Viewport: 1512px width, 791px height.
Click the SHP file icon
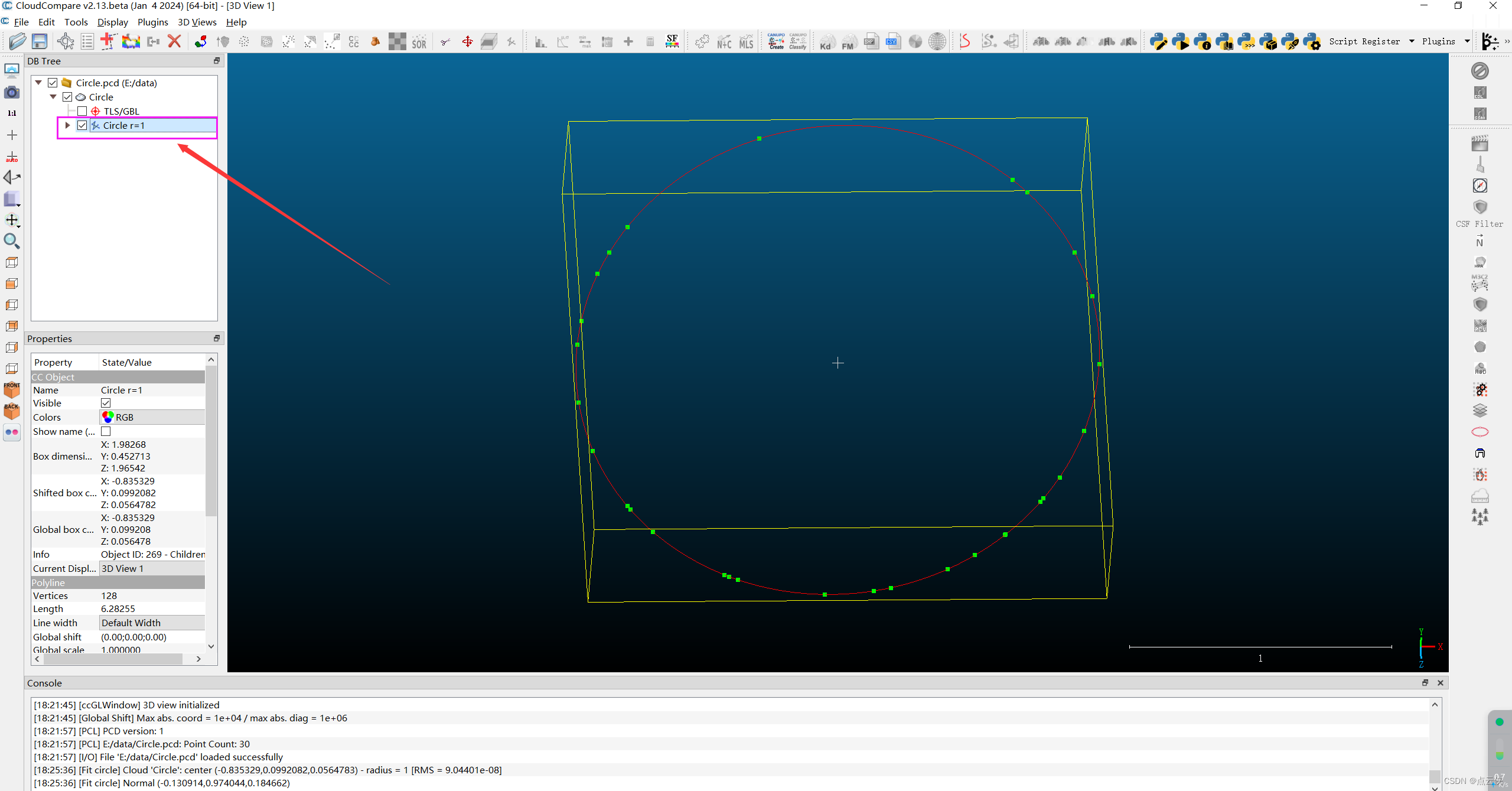[871, 41]
